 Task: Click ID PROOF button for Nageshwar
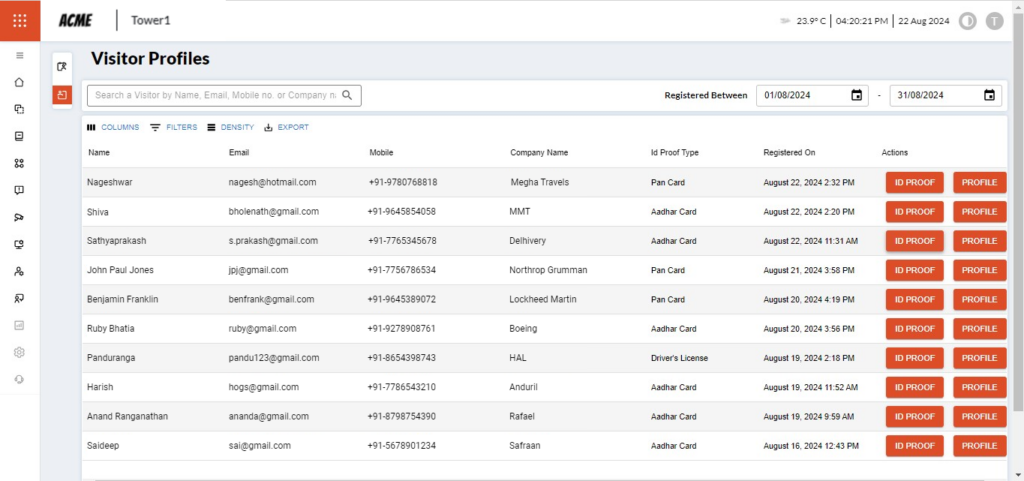pos(914,183)
